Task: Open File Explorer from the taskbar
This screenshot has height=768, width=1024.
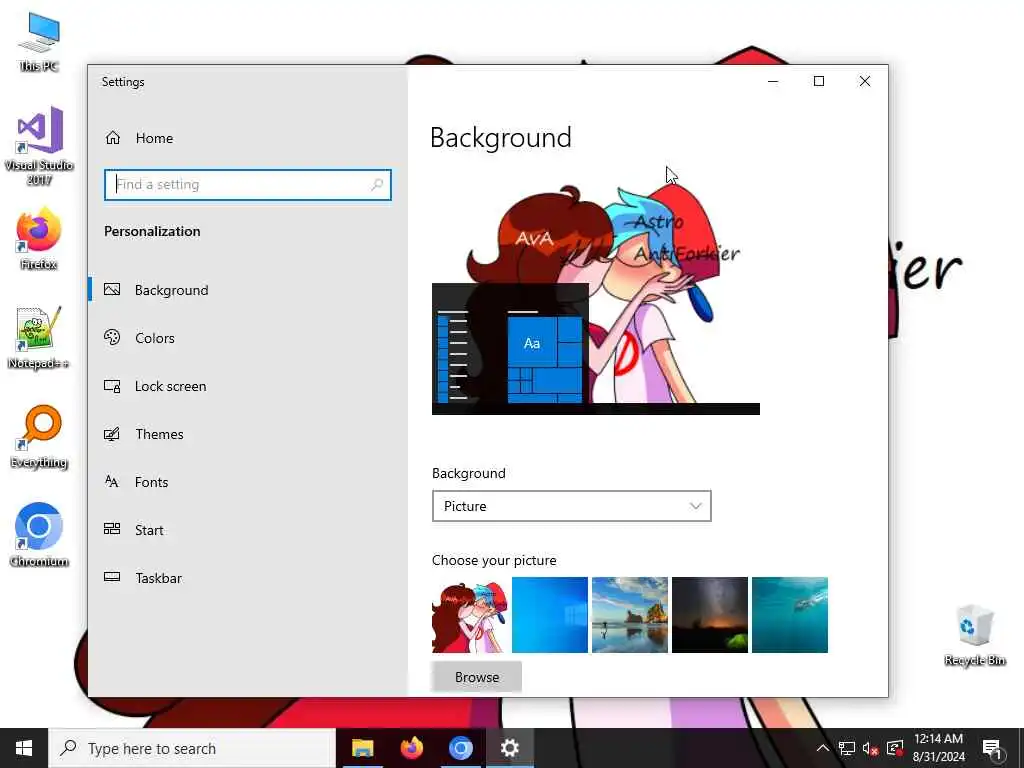Action: pos(362,748)
